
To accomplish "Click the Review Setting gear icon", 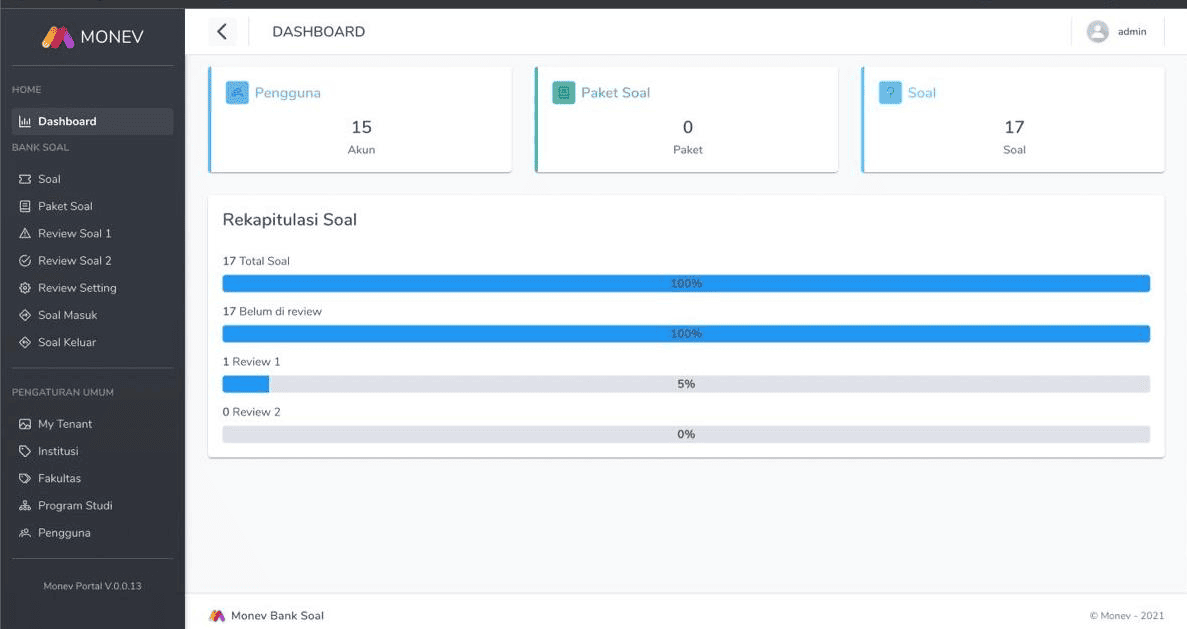I will 25,288.
